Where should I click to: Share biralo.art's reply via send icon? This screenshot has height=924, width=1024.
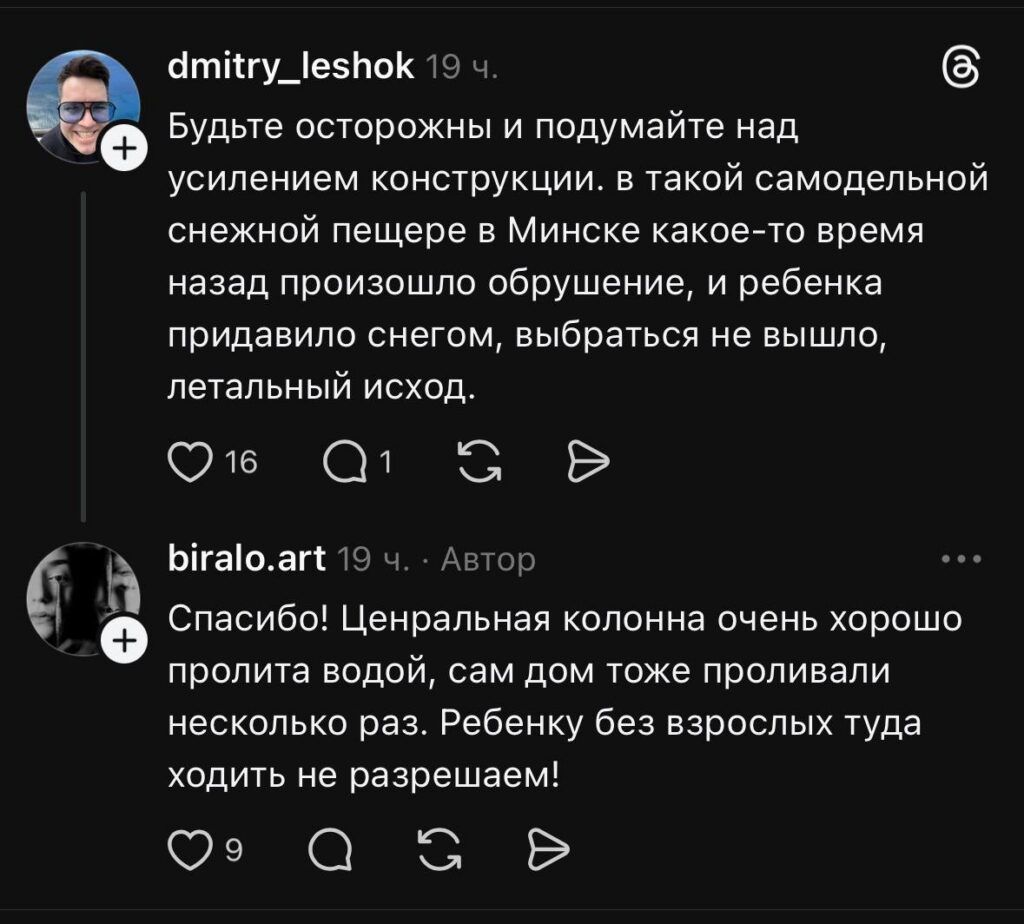click(546, 850)
